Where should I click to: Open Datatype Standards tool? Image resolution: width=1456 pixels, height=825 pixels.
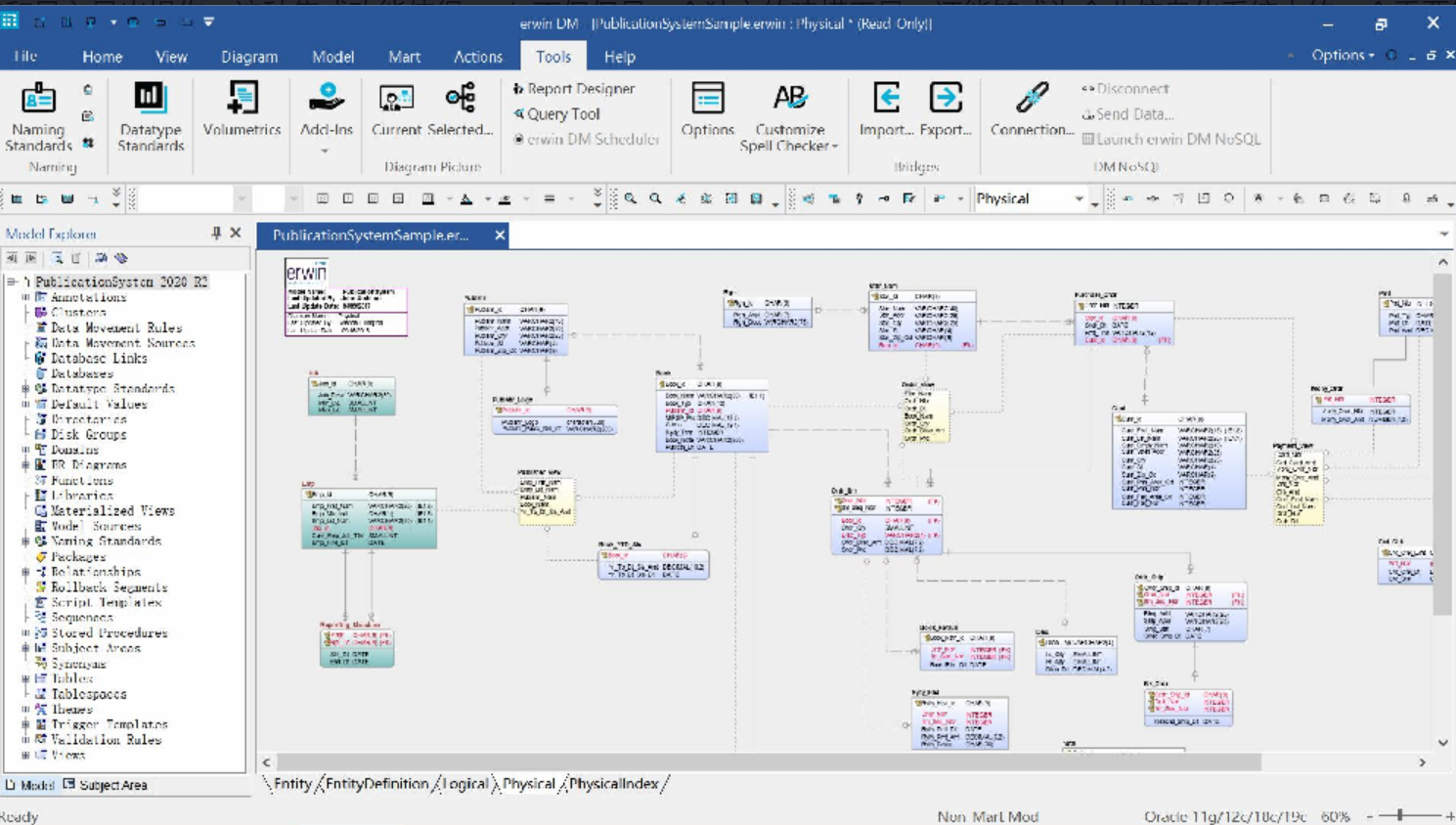tap(151, 117)
